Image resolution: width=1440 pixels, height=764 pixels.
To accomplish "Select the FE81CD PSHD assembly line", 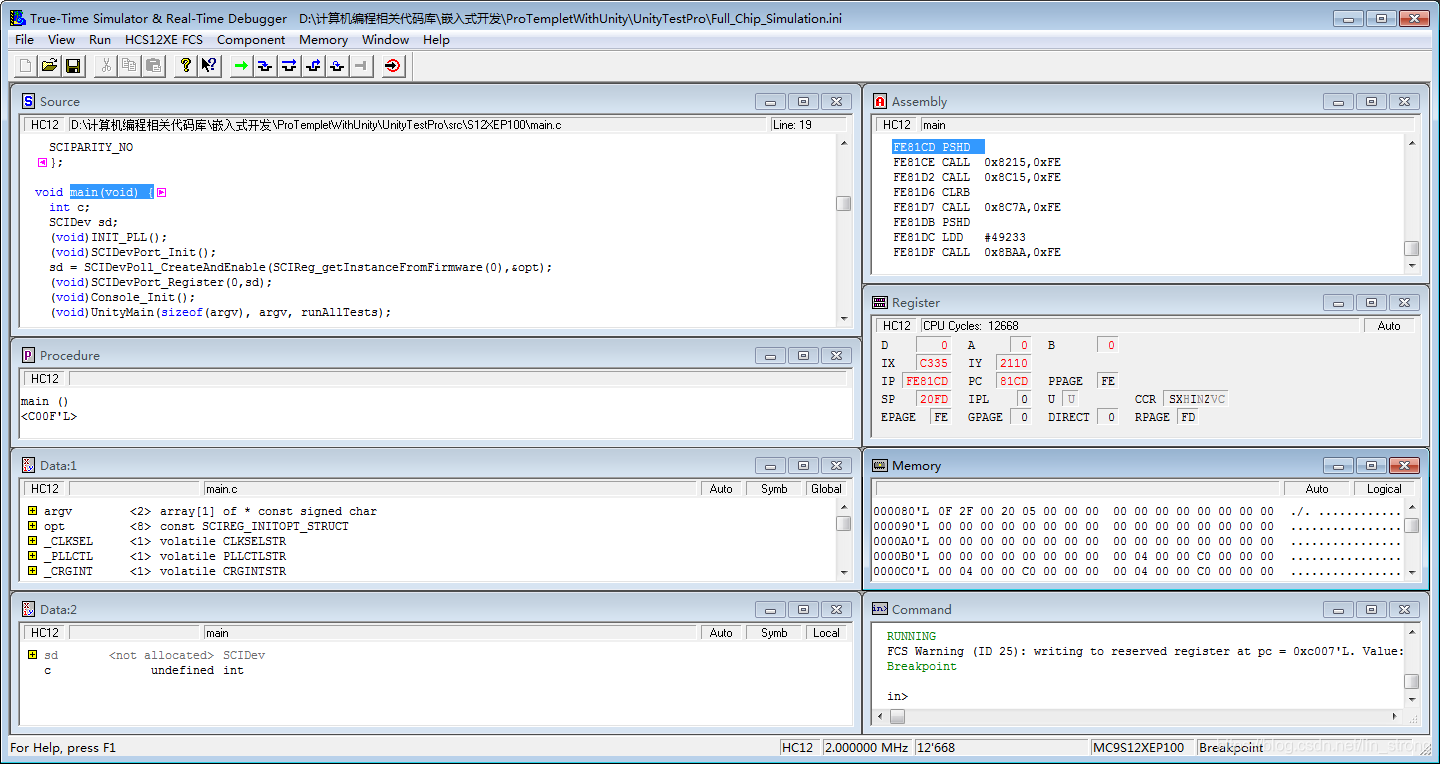I will pyautogui.click(x=938, y=147).
